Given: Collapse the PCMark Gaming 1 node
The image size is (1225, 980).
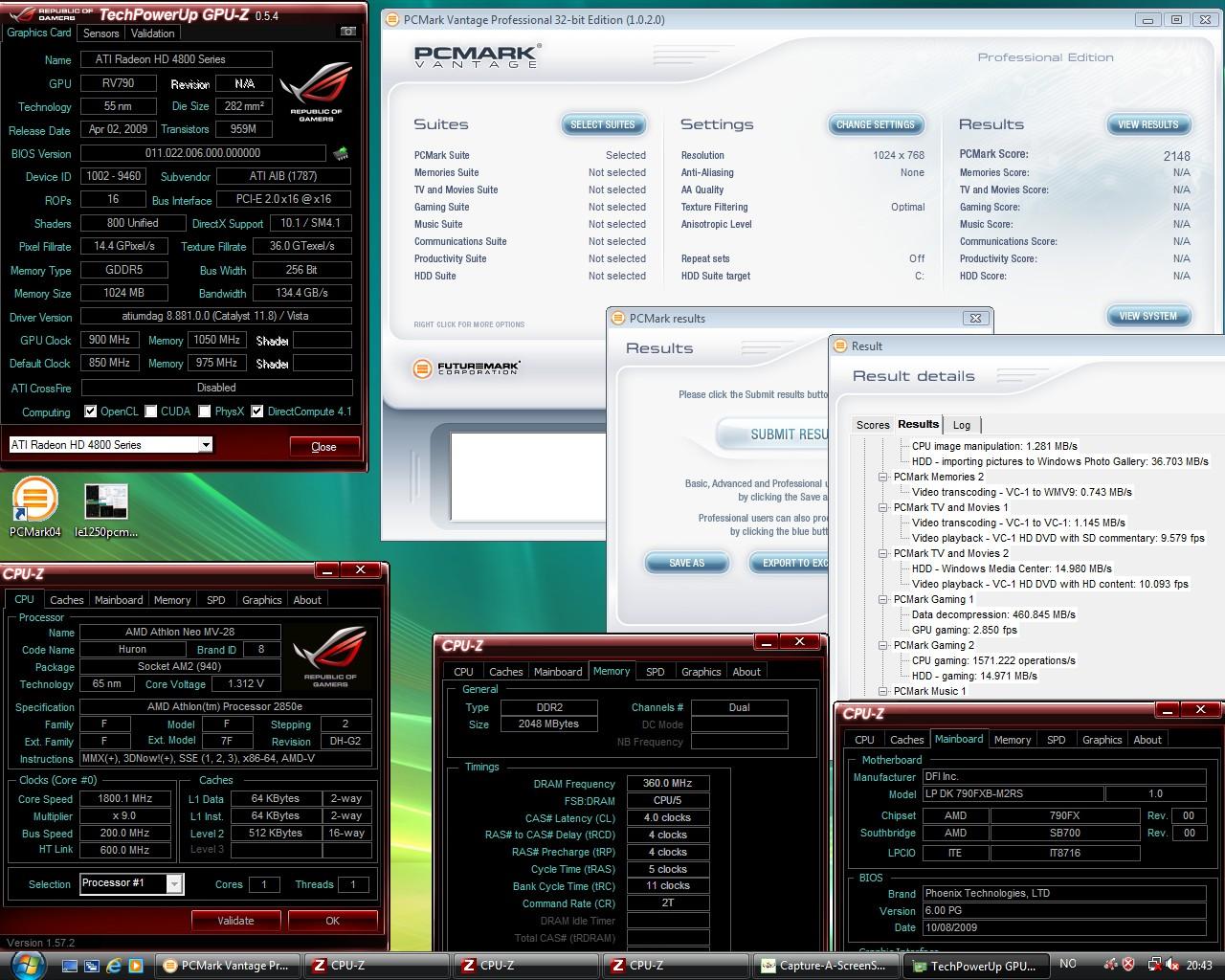Looking at the screenshot, I should [883, 599].
